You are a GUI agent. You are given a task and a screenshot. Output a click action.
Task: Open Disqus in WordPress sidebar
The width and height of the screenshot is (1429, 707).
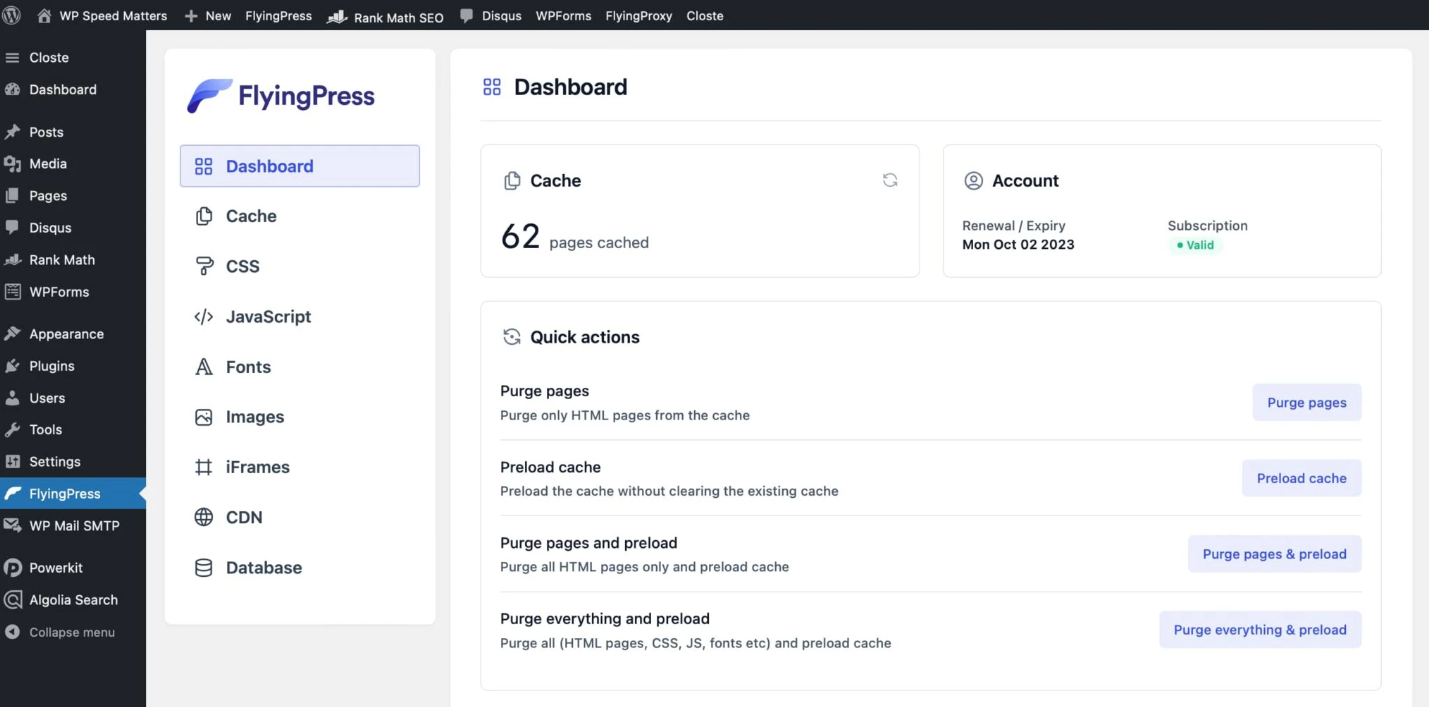(x=73, y=228)
